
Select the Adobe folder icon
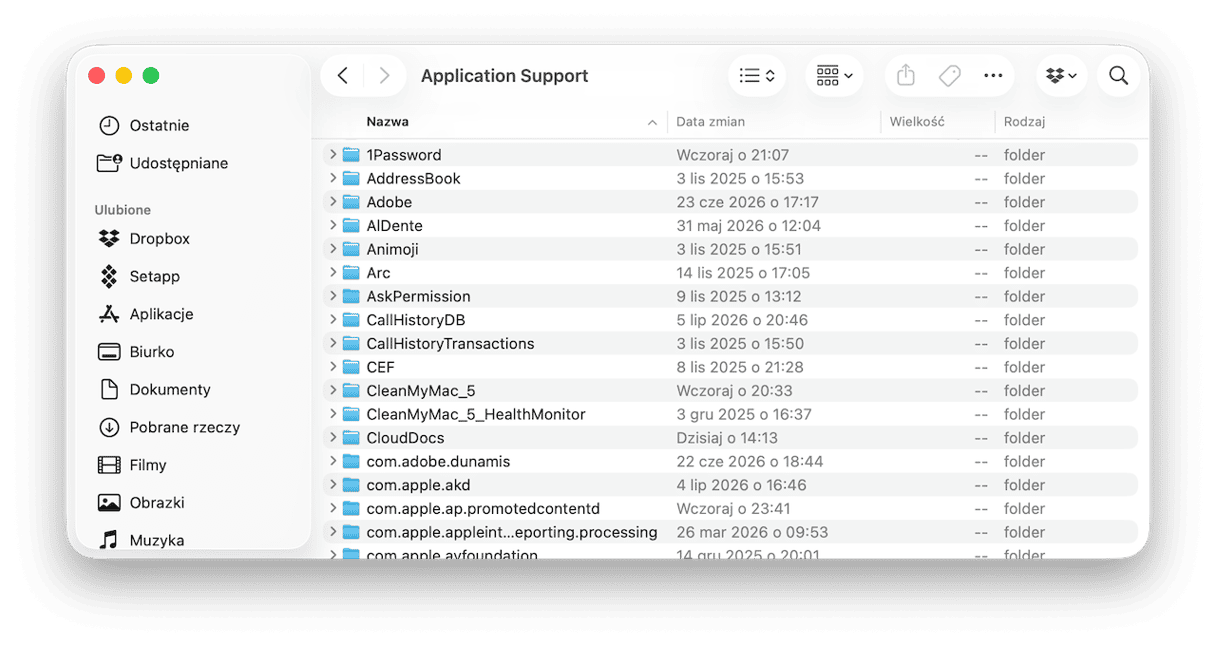[x=351, y=202]
